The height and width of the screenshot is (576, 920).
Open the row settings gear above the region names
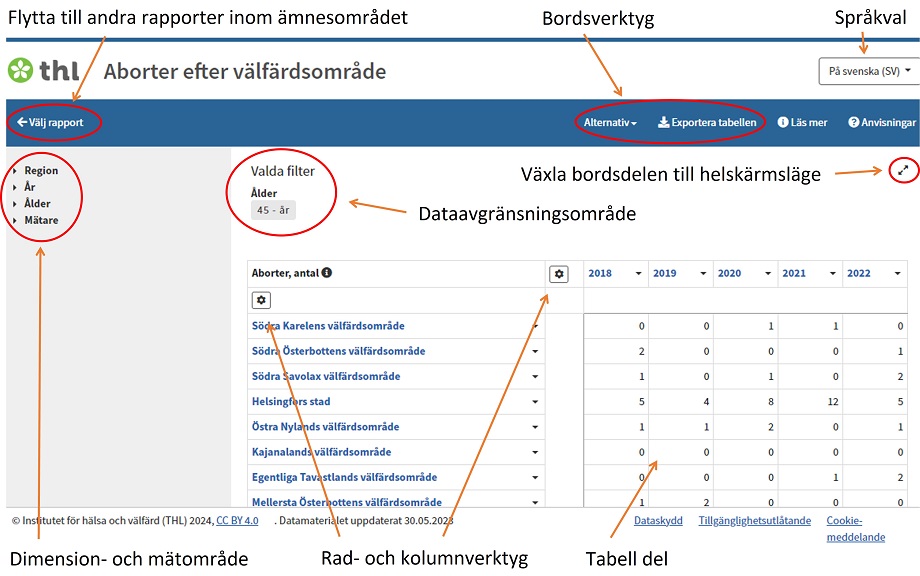[x=262, y=299]
